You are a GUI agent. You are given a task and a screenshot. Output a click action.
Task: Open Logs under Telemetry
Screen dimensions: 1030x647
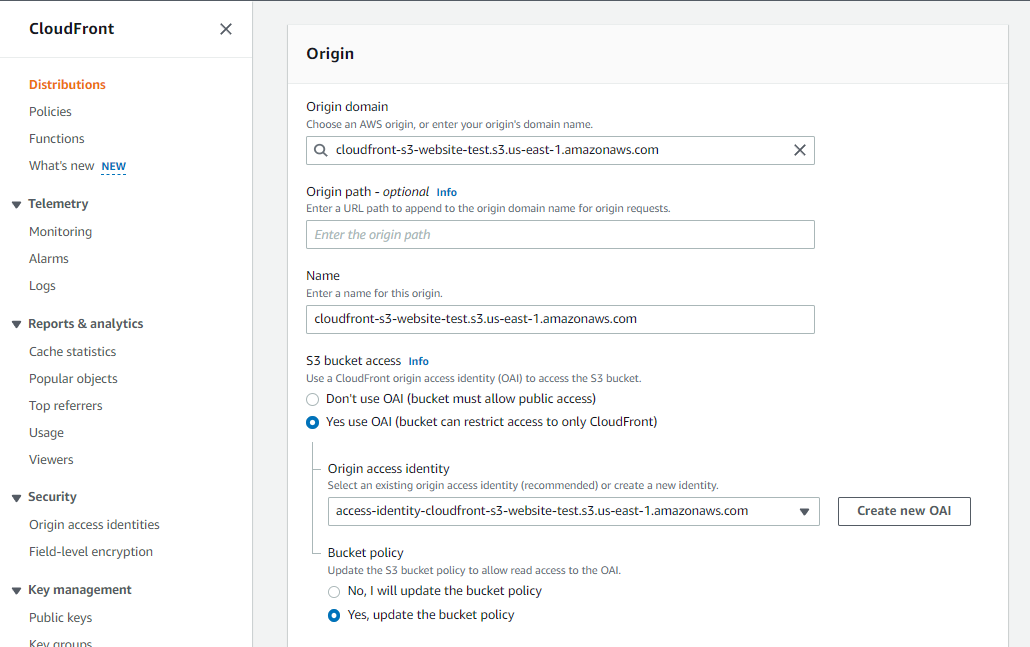(42, 286)
